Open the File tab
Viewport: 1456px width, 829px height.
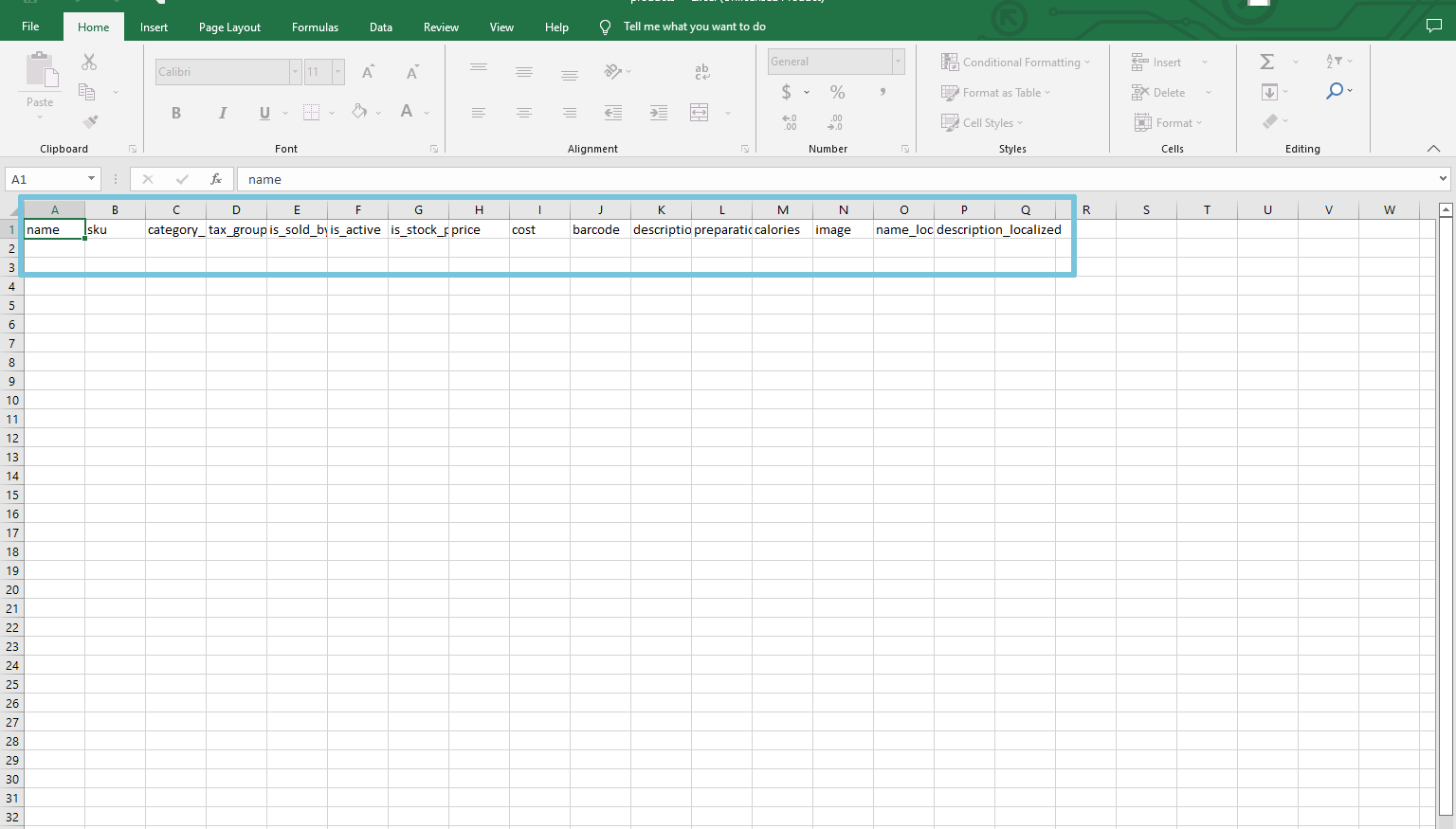pos(30,27)
